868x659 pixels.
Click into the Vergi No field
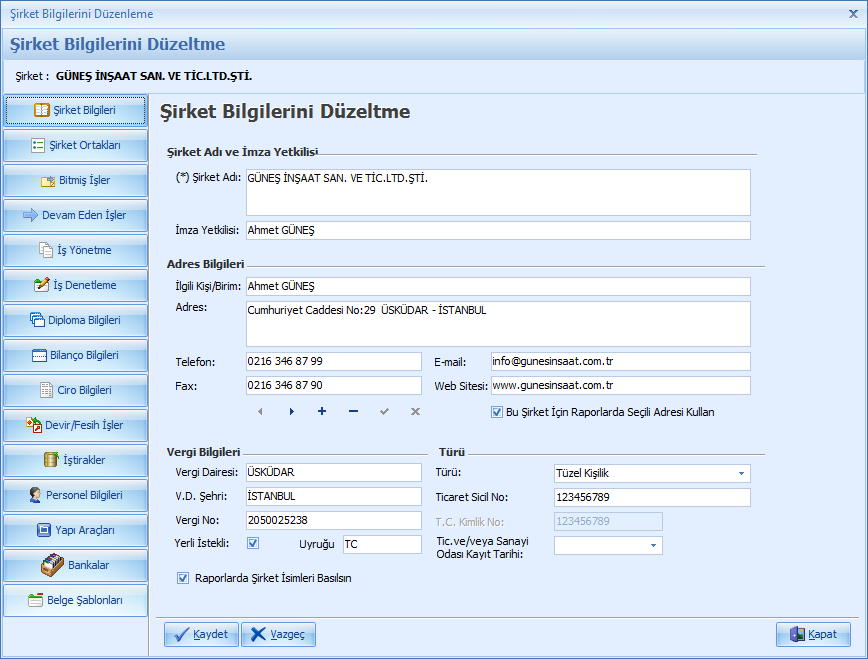click(333, 520)
